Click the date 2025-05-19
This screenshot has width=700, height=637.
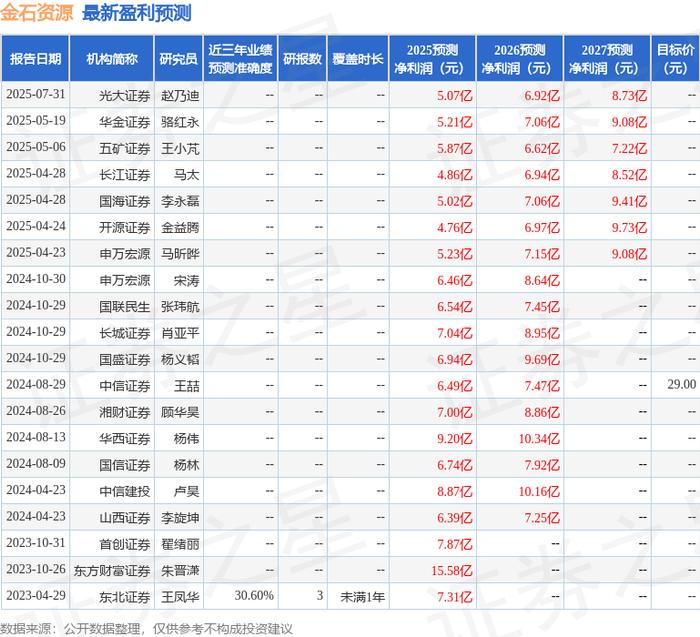(36, 121)
